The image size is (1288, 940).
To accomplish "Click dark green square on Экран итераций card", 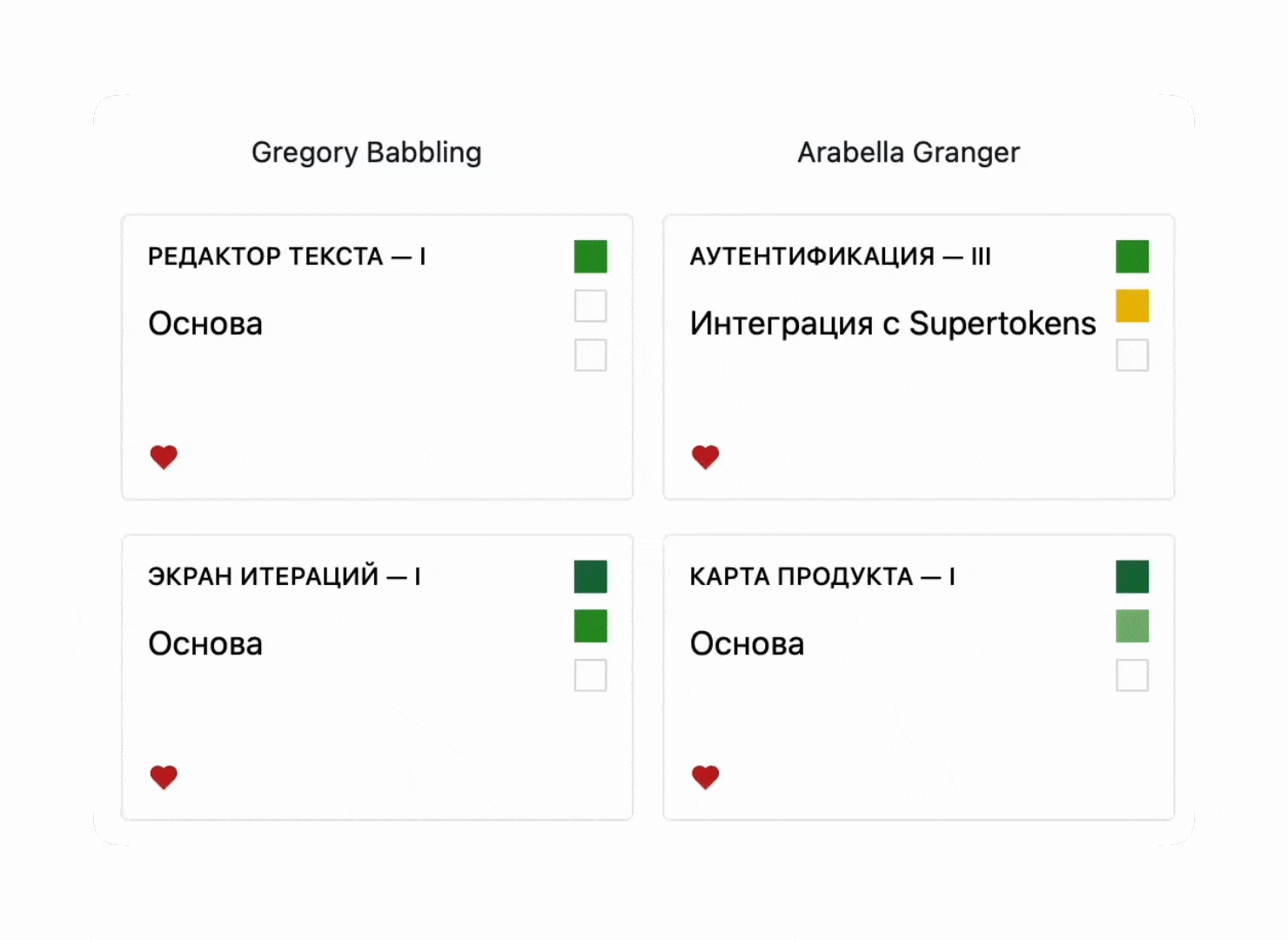I will [x=590, y=577].
